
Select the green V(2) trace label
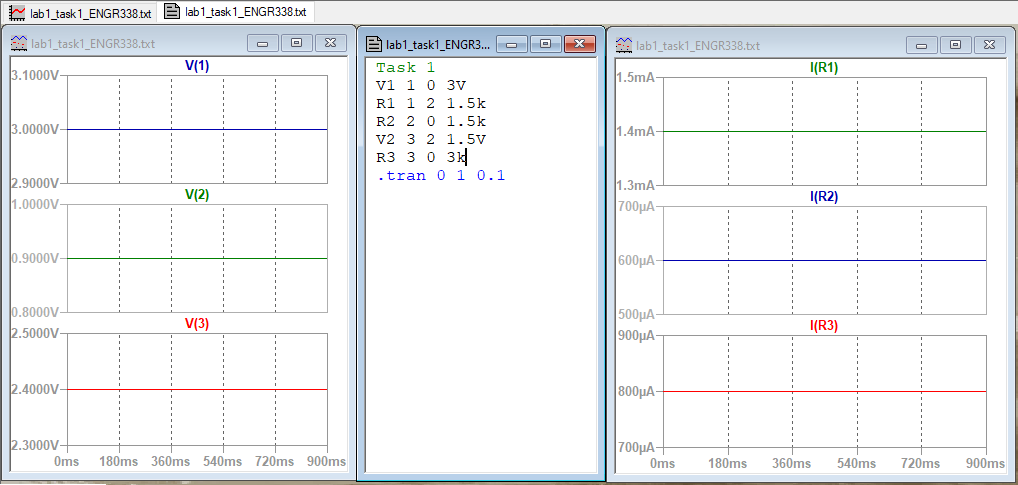pos(197,195)
